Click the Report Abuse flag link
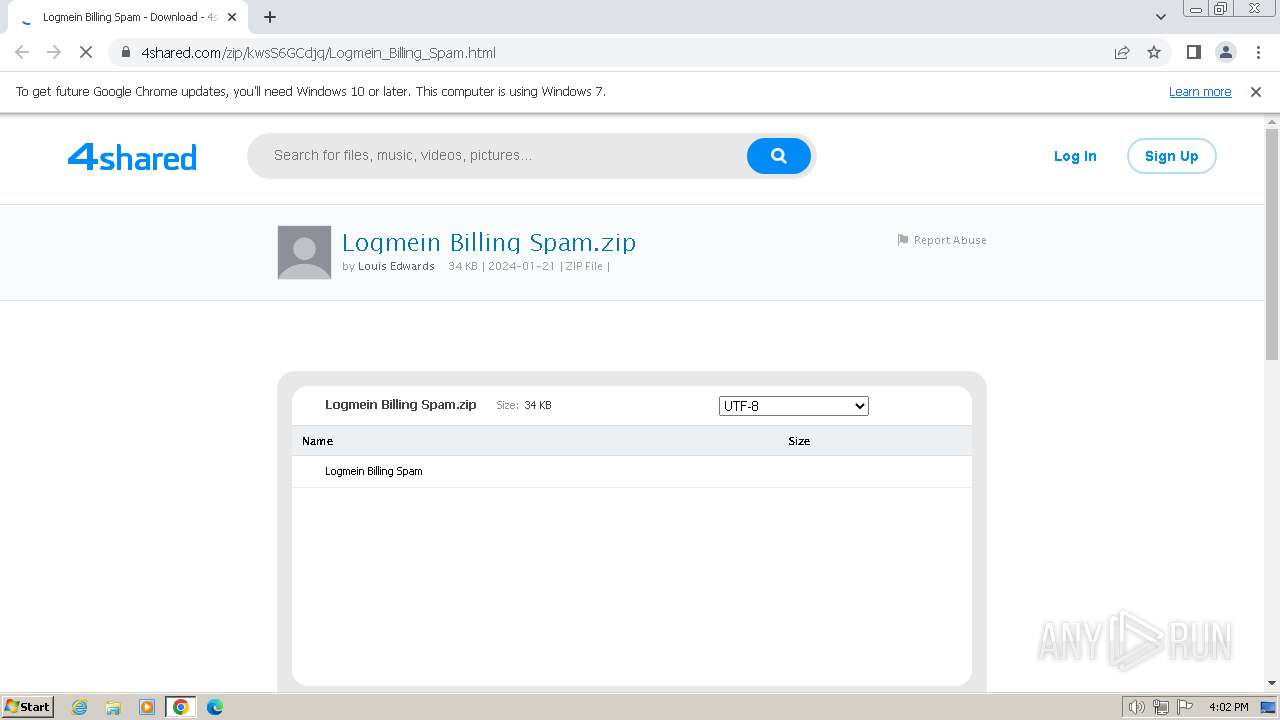1280x720 pixels. click(x=942, y=240)
